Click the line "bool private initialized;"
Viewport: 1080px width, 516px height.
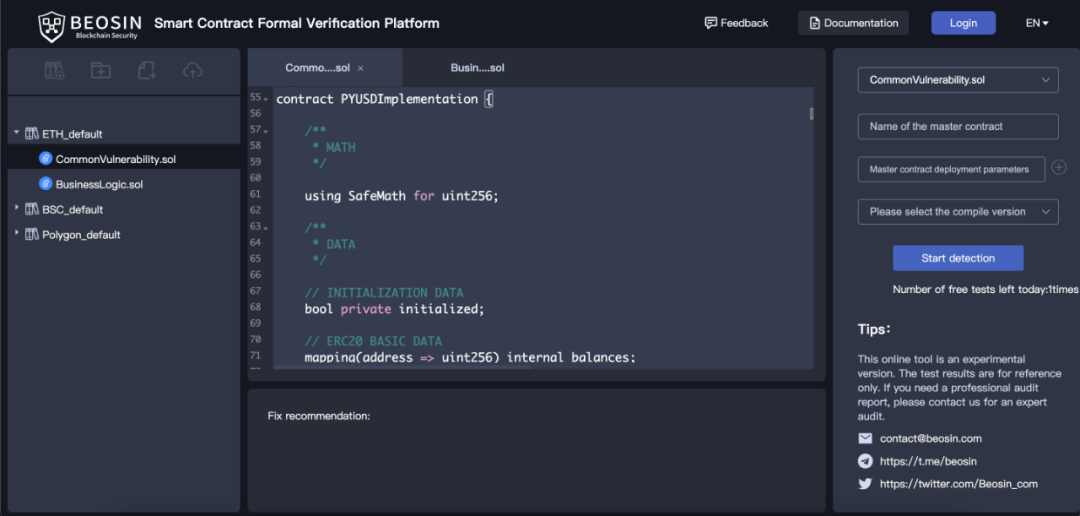[395, 309]
